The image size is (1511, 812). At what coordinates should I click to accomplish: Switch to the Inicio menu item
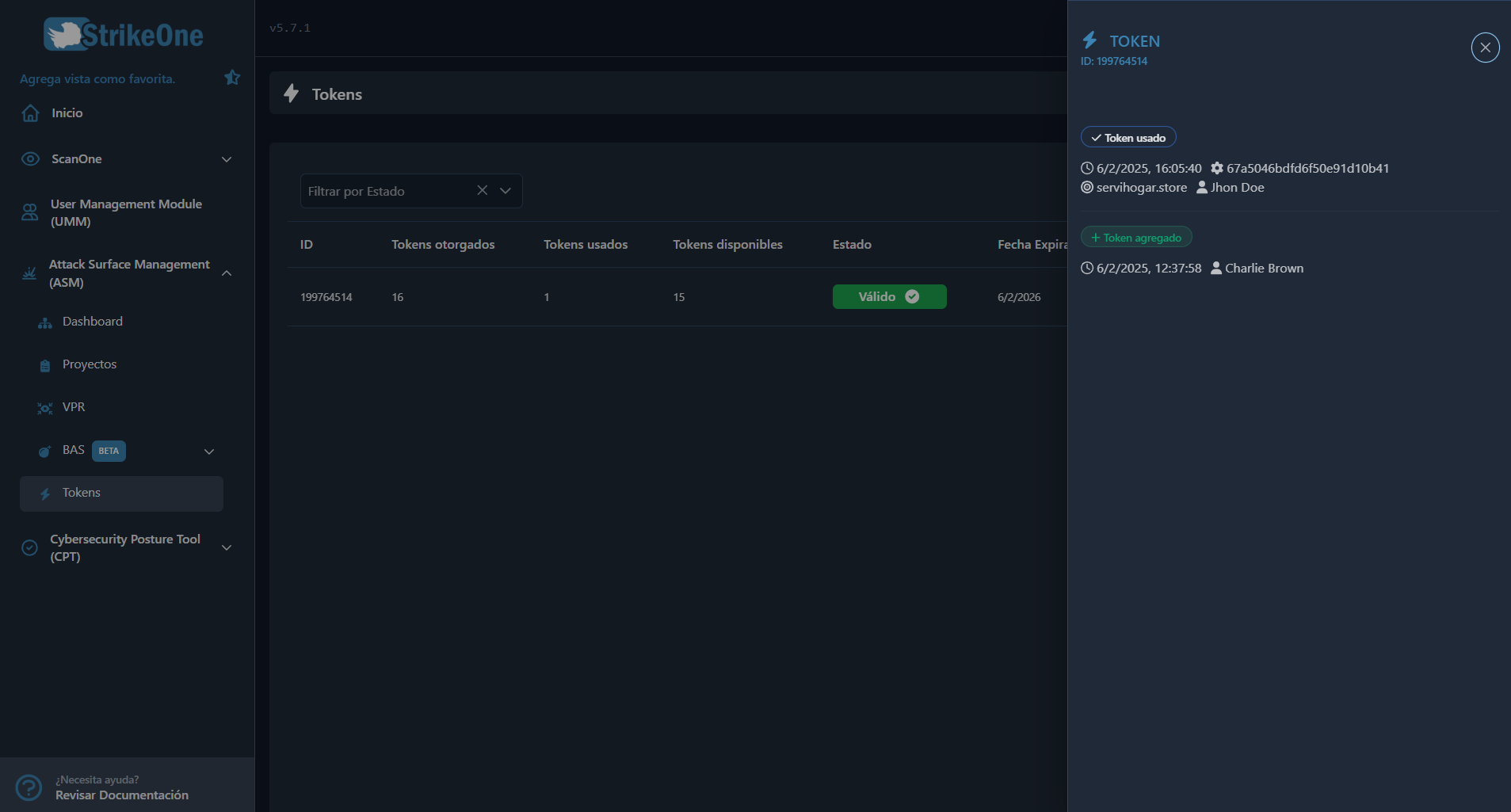click(66, 112)
